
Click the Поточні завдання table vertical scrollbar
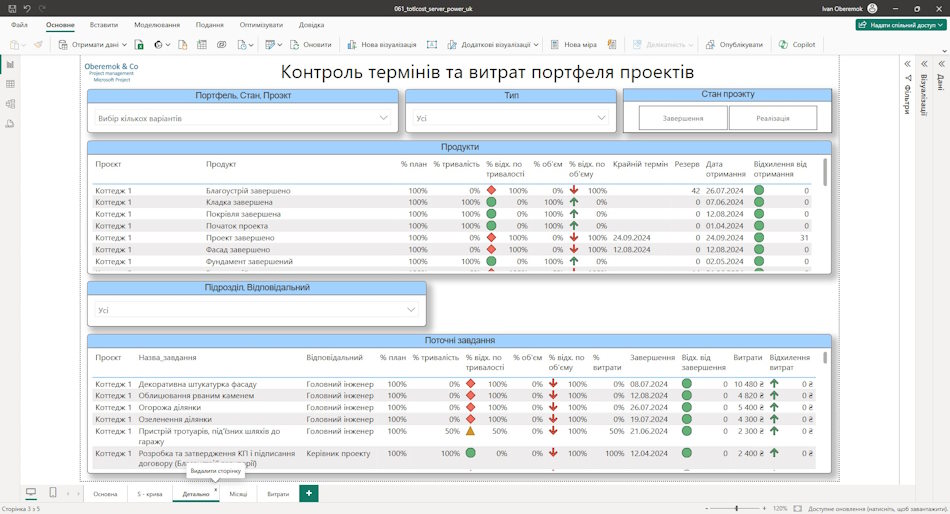tap(825, 357)
